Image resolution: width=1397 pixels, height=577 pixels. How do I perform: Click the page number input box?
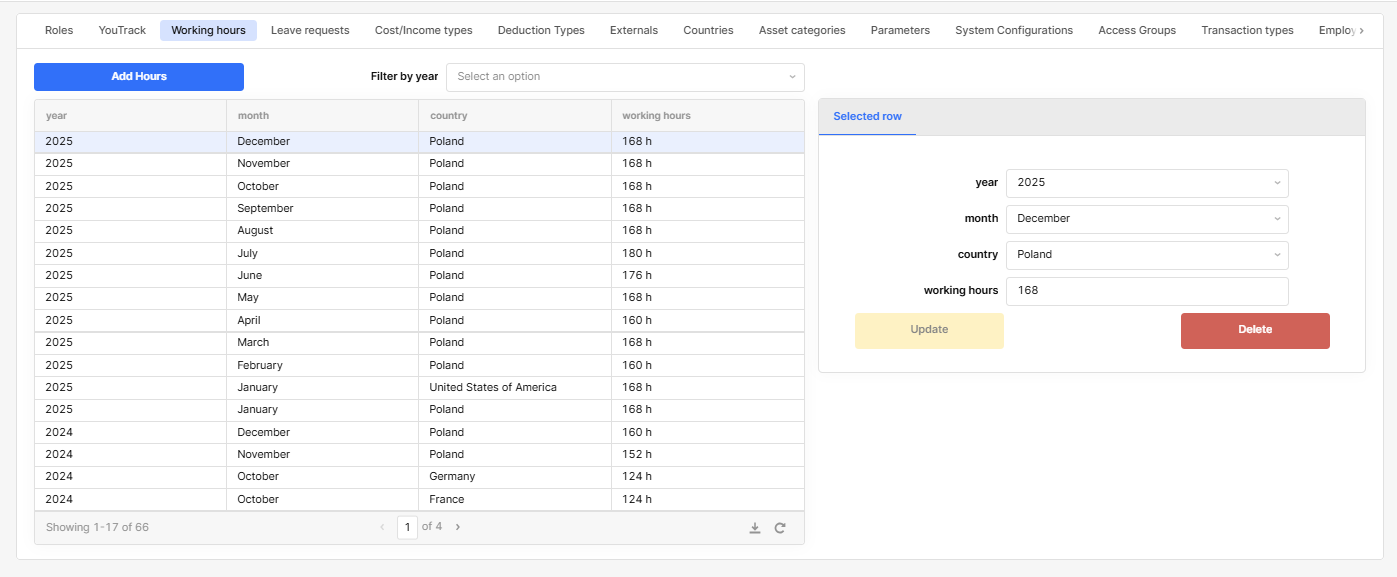coord(407,527)
